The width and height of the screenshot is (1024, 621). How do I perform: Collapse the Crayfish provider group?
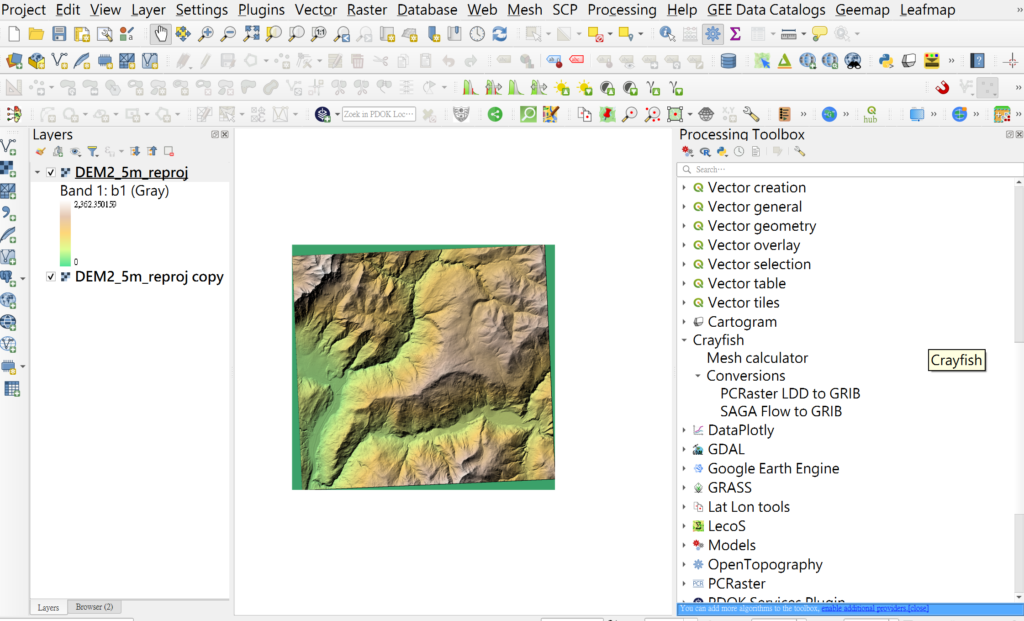click(684, 341)
